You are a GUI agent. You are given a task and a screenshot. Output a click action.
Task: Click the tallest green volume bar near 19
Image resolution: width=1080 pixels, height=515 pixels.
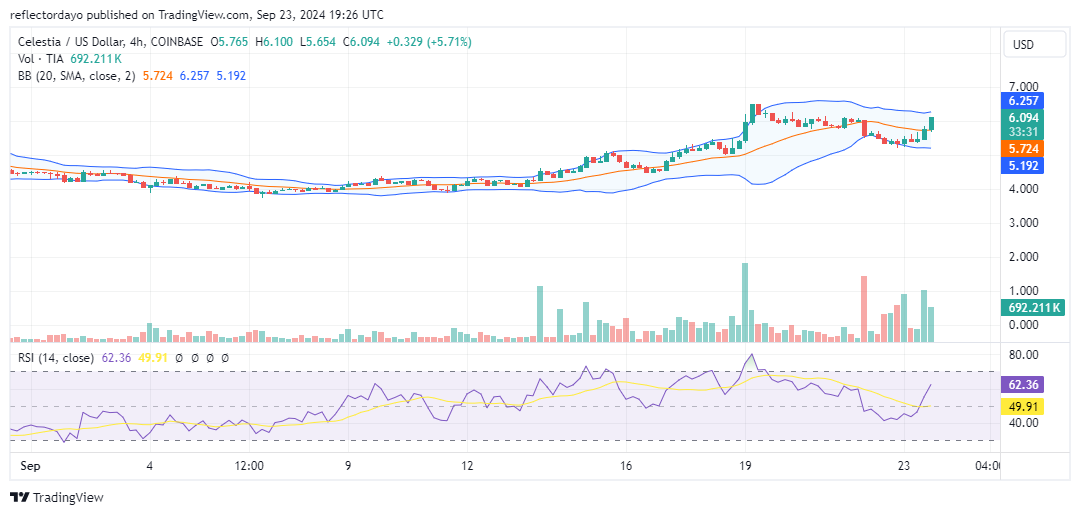tap(745, 302)
